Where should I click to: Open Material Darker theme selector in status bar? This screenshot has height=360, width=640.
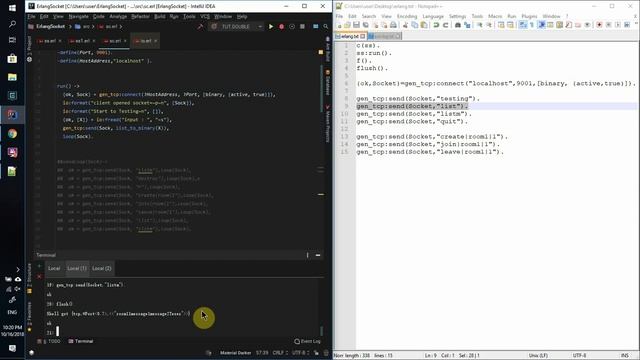pos(236,353)
